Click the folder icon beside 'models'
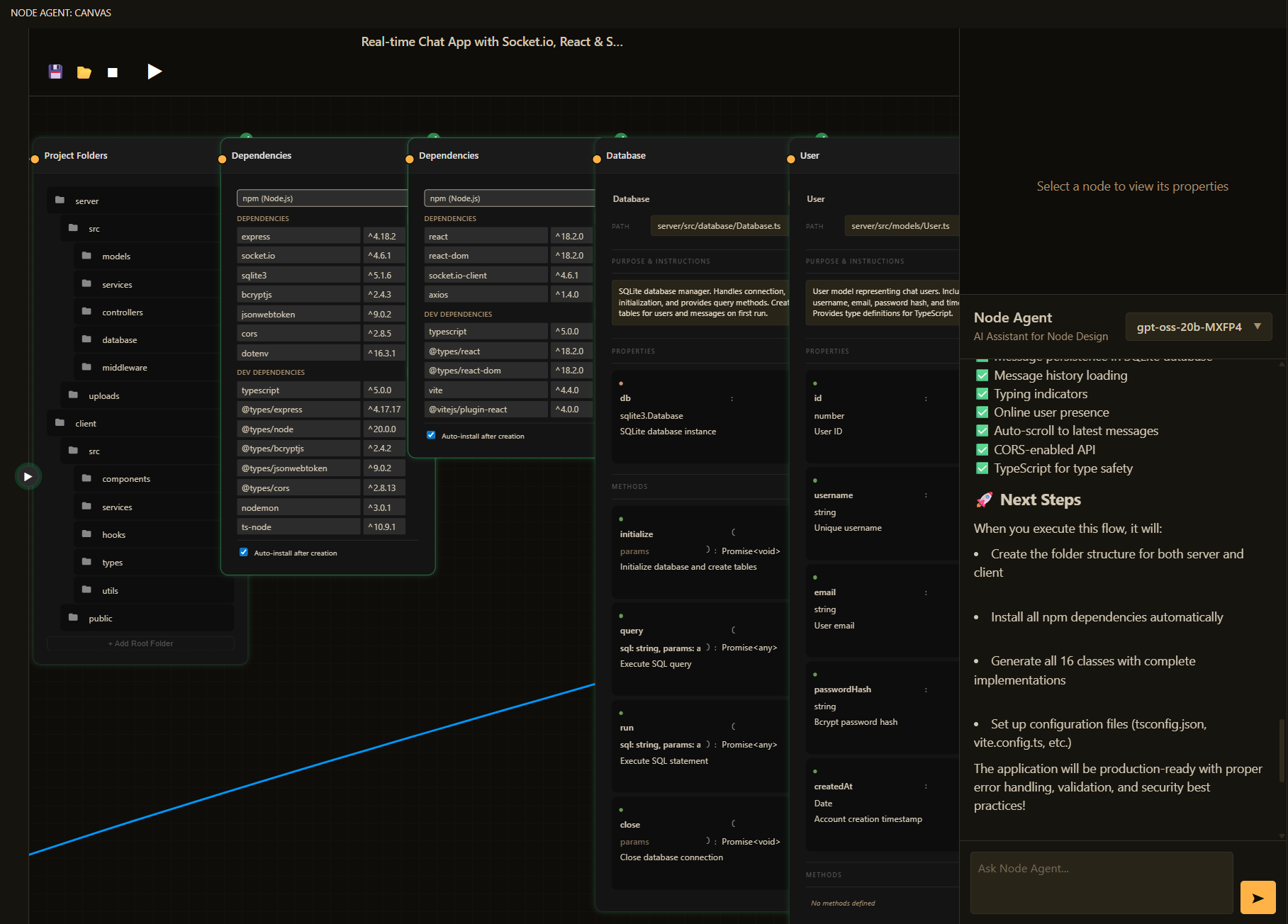Image resolution: width=1288 pixels, height=924 pixels. click(x=86, y=256)
